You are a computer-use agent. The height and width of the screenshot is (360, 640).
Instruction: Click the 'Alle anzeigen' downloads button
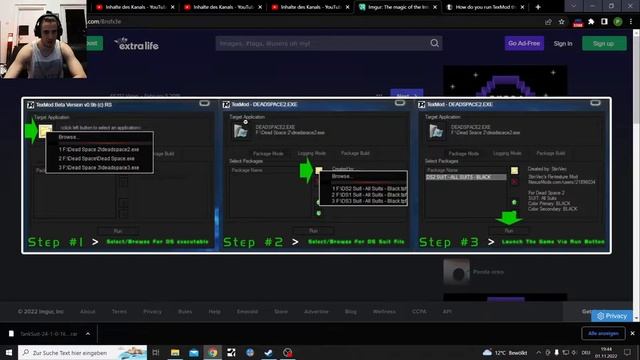click(603, 333)
